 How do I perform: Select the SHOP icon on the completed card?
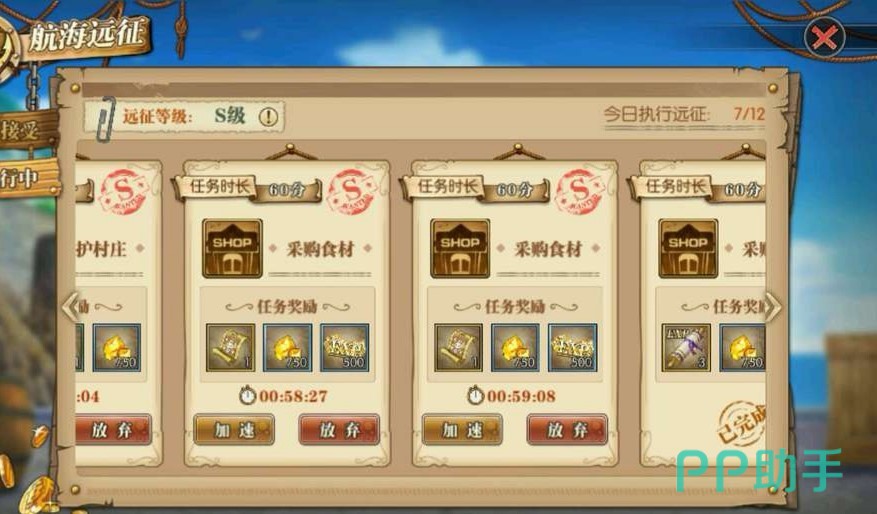click(688, 248)
